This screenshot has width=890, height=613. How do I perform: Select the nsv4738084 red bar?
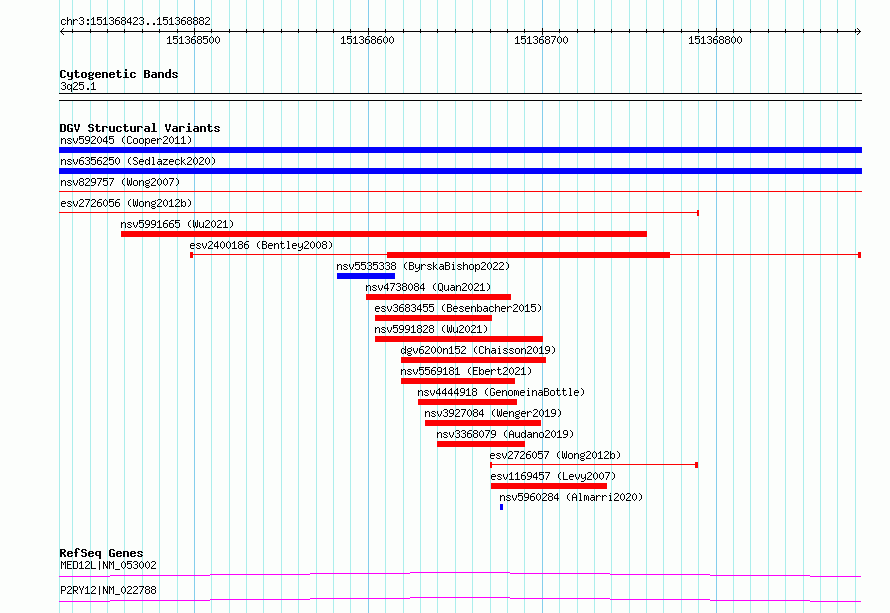click(438, 297)
